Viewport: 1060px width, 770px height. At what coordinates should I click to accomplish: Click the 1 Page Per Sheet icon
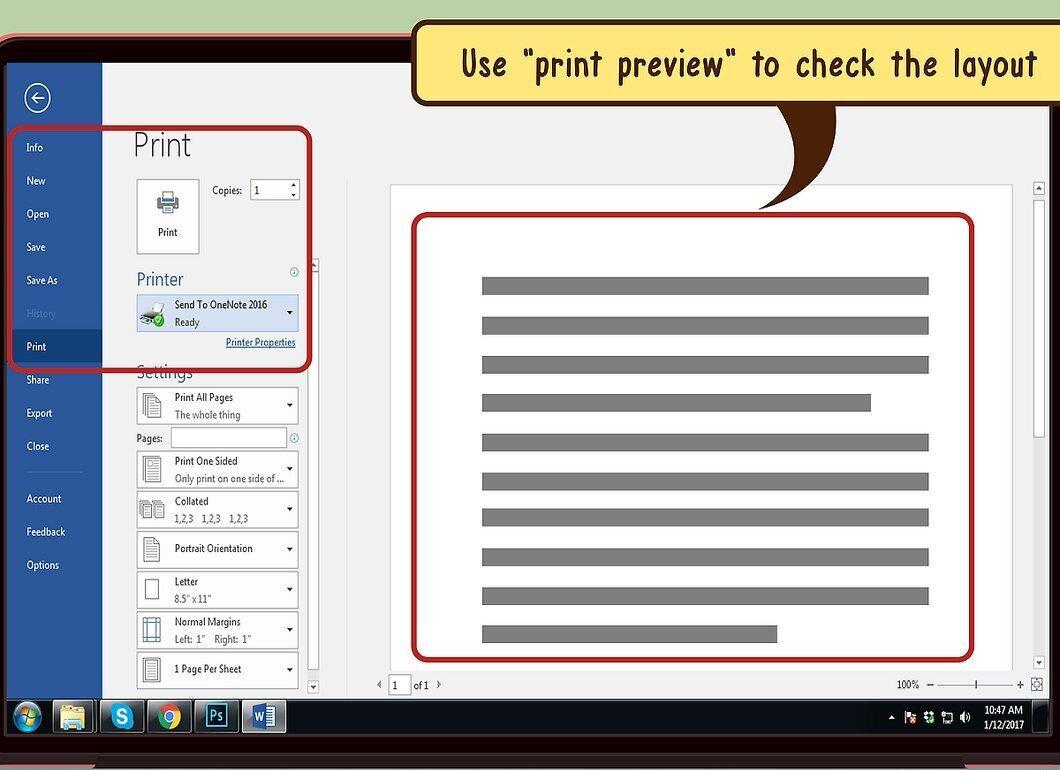tap(152, 670)
